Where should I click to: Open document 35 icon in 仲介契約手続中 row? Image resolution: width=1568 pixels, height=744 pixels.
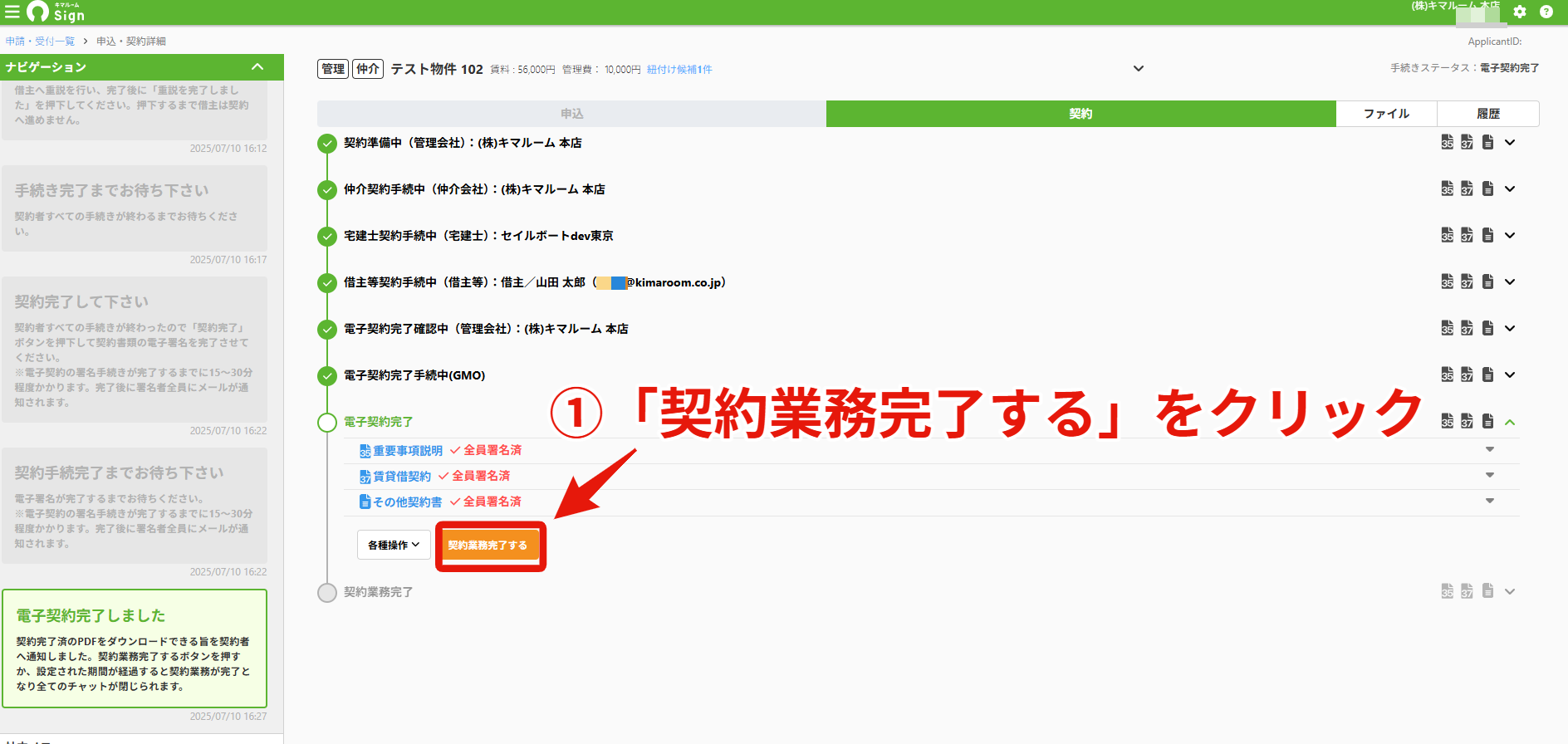tap(1448, 188)
